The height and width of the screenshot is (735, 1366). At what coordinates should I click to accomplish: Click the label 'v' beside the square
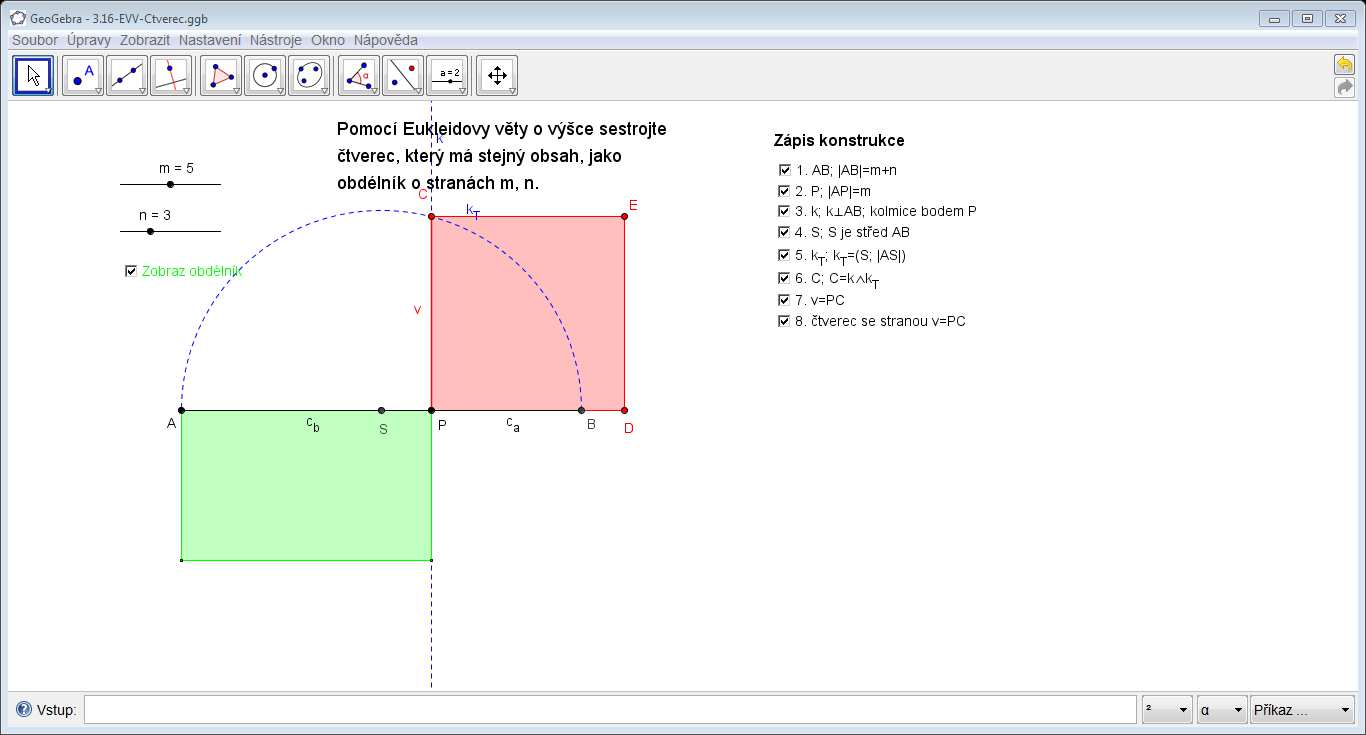coord(417,310)
